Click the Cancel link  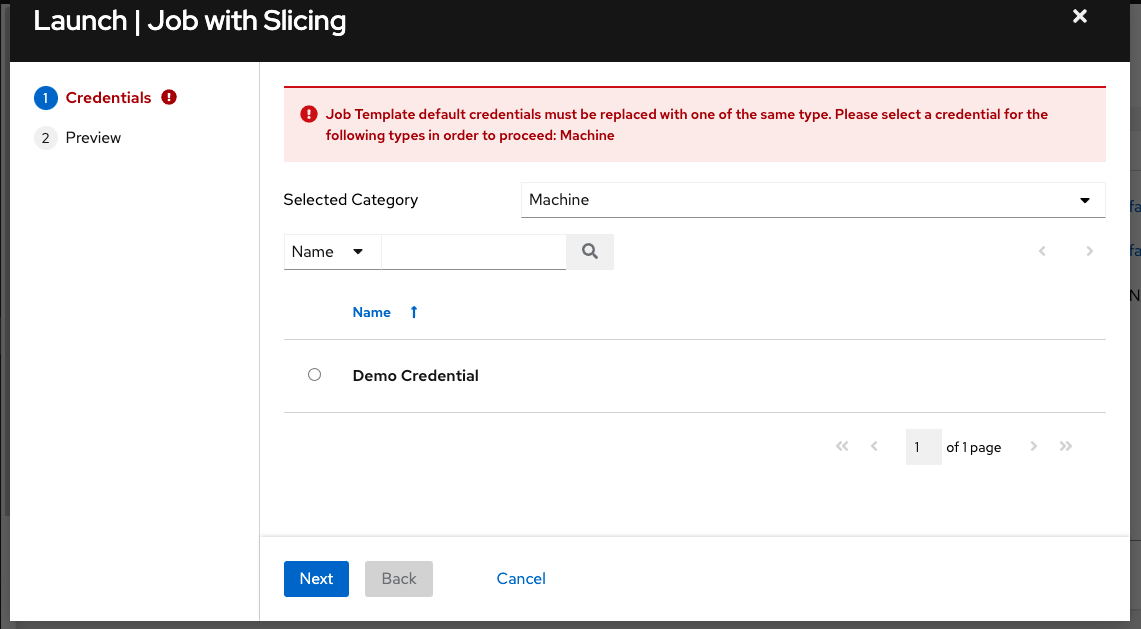click(x=521, y=579)
